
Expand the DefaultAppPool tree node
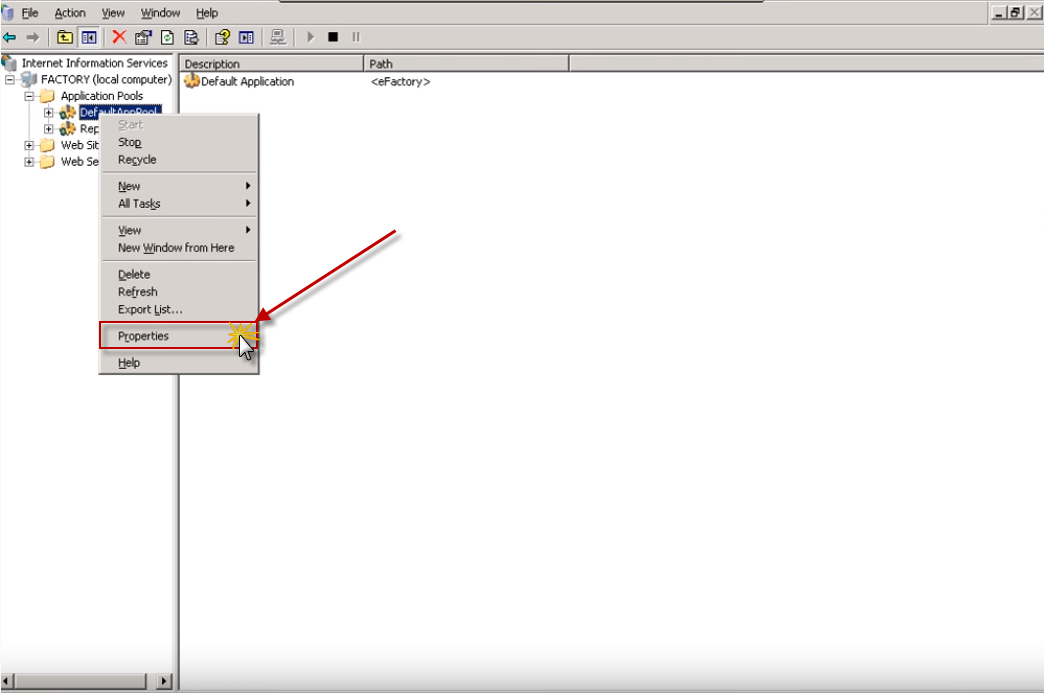pyautogui.click(x=48, y=112)
